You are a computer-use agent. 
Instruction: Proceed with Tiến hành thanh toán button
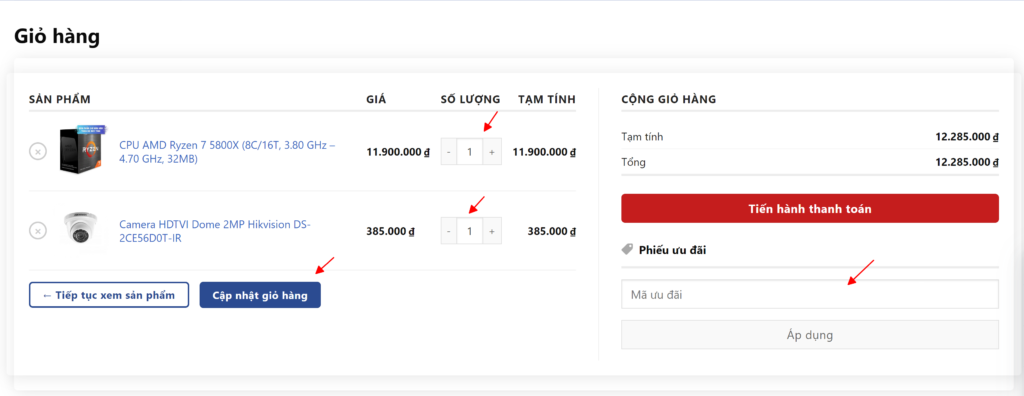[x=810, y=208]
